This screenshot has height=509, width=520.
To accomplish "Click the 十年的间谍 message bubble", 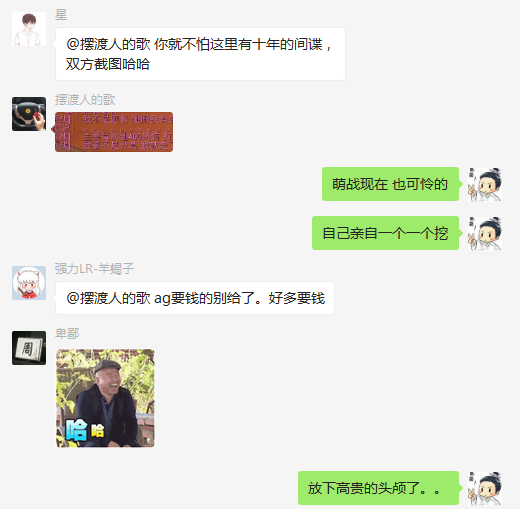I will [200, 54].
